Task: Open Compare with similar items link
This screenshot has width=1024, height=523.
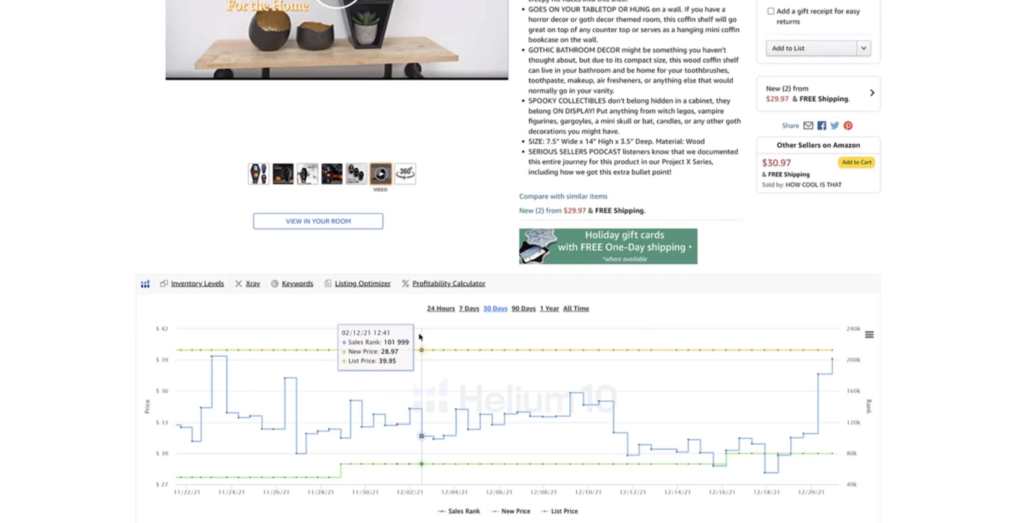Action: (x=563, y=197)
